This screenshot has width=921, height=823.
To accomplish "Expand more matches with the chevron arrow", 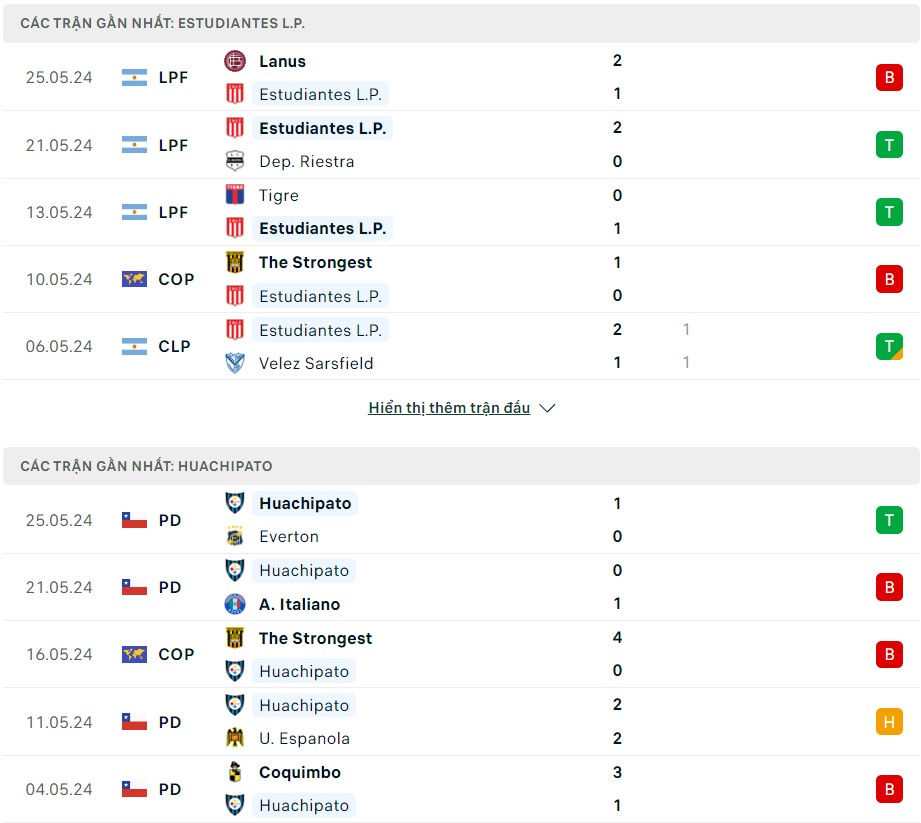I will tap(547, 408).
